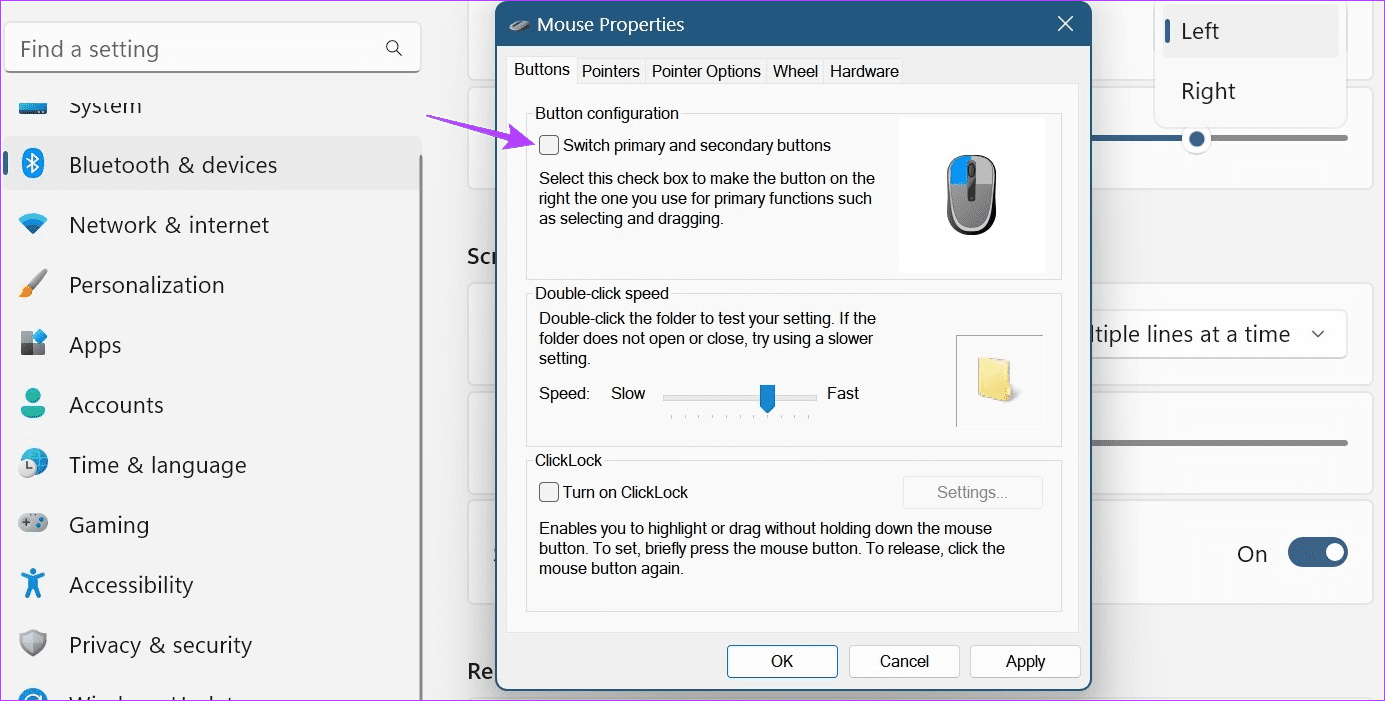Viewport: 1385px width, 701px height.
Task: Click the Network & internet wifi icon
Action: (33, 225)
